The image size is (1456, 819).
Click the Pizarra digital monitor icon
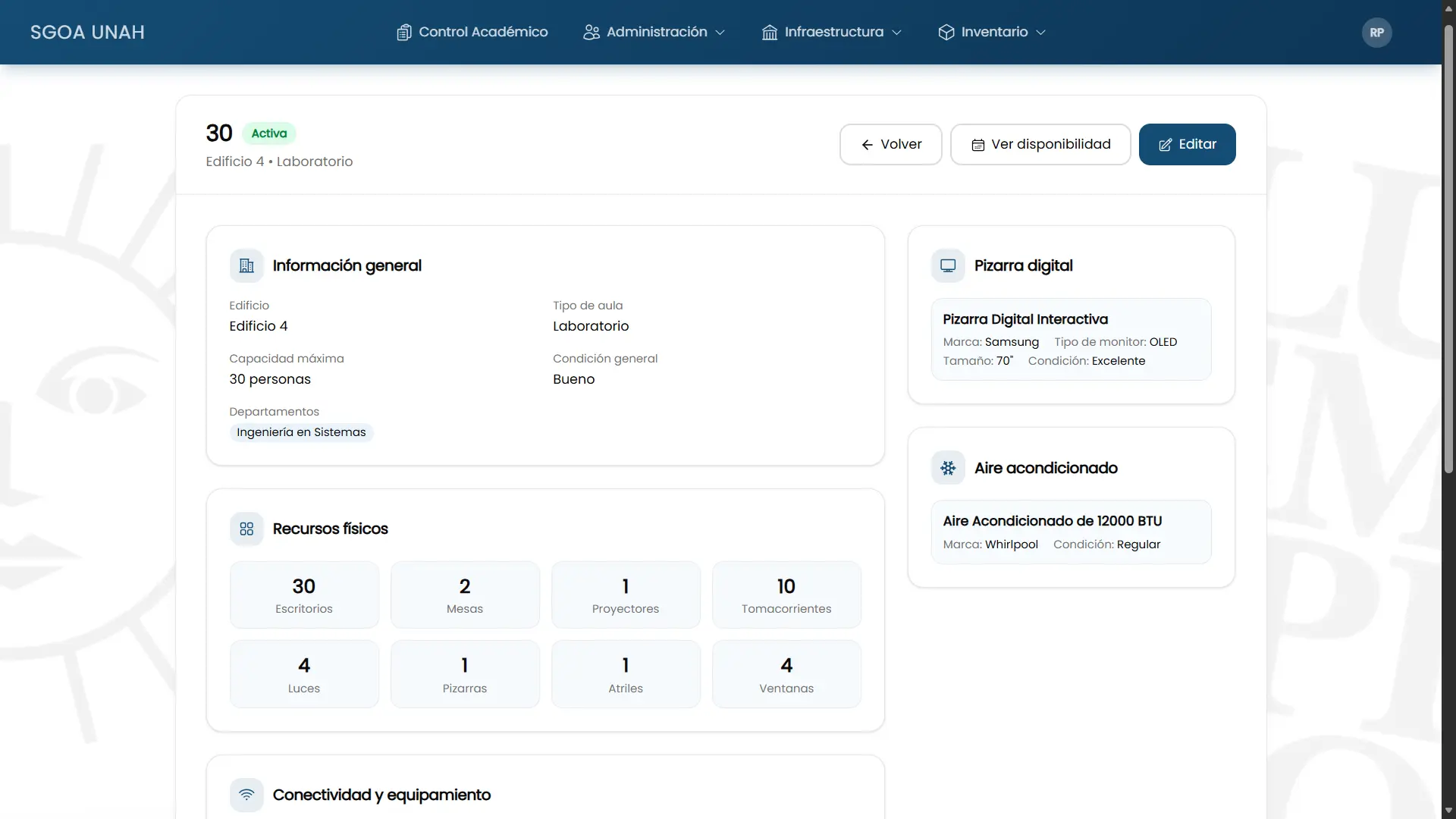(x=948, y=266)
